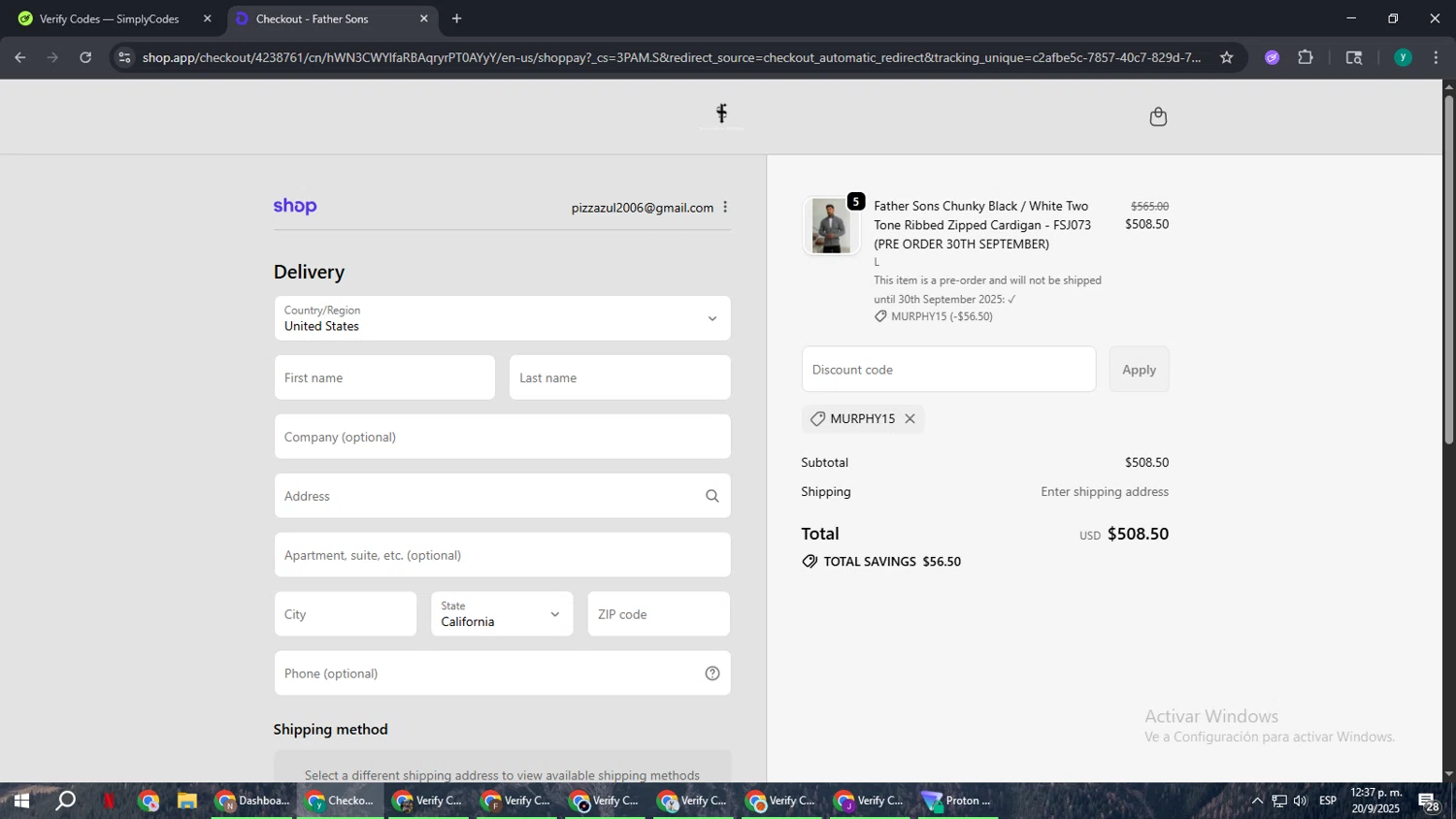This screenshot has height=819, width=1456.
Task: Click the cardigan product thumbnail
Action: pos(831,226)
